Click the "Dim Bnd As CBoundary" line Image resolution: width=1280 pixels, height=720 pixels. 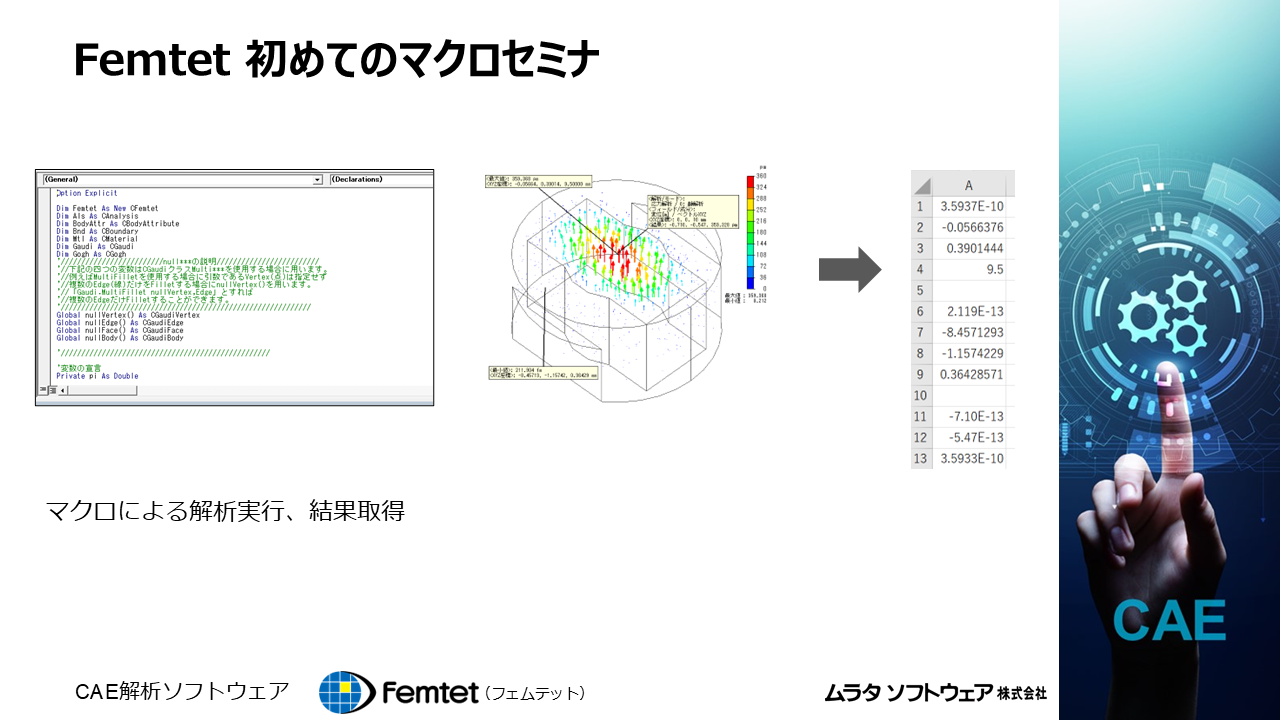97,231
